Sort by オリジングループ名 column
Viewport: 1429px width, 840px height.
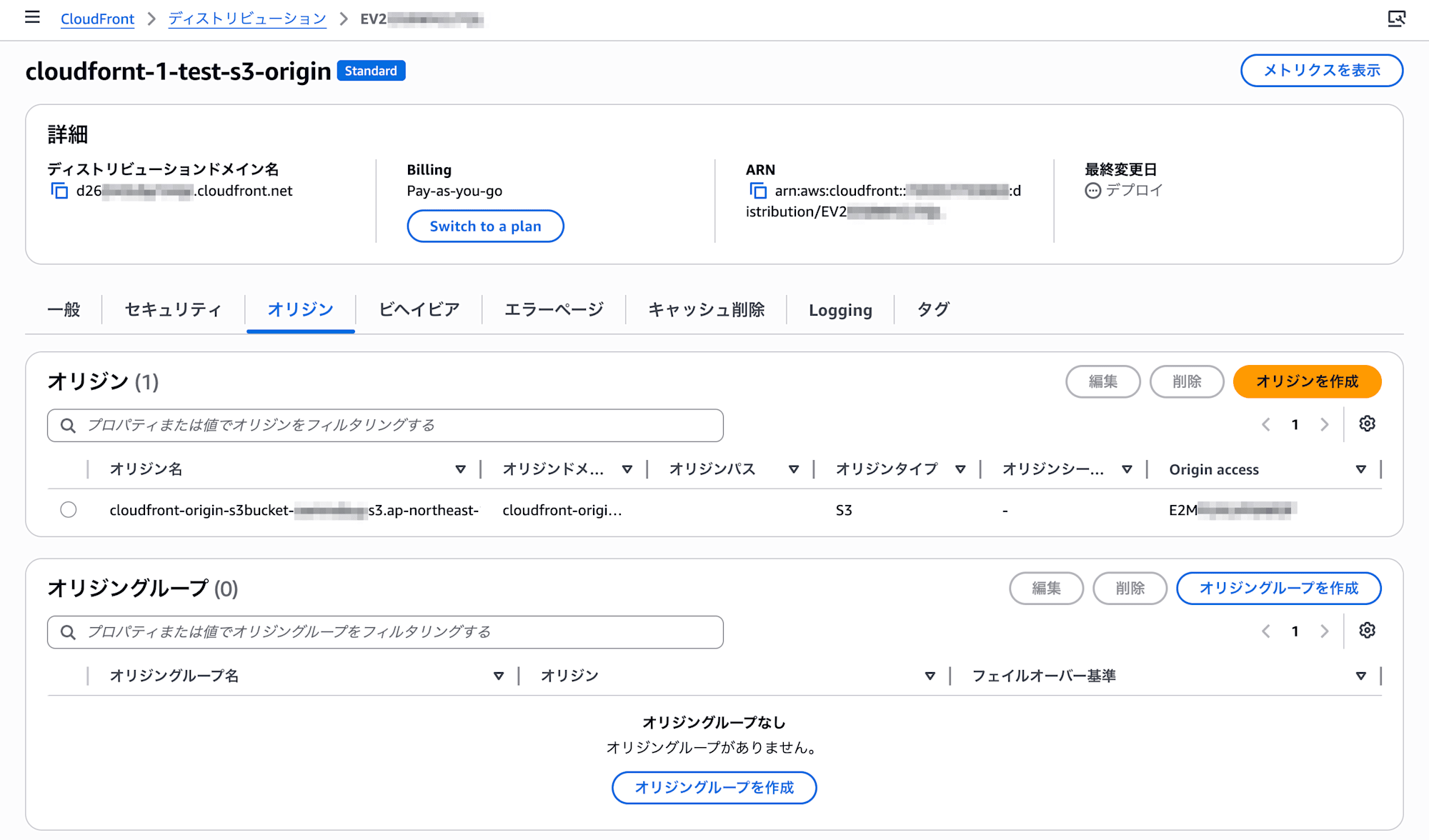pos(499,676)
